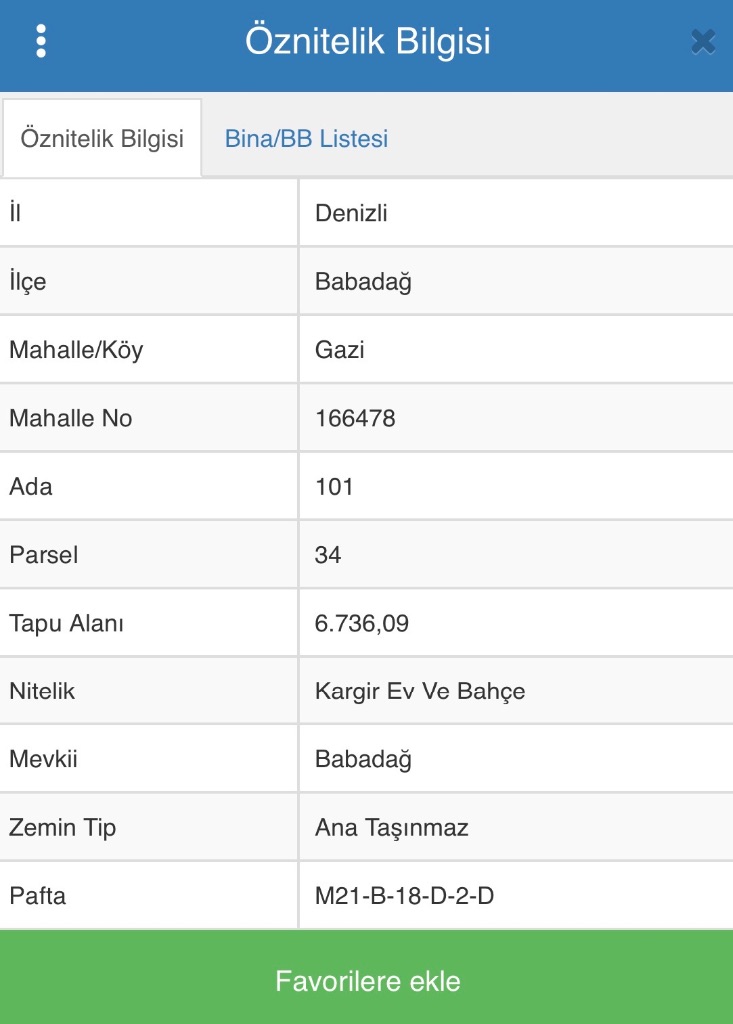Screen dimensions: 733x1024
Task: Click Tapu Alanı value 6.736,09
Action: (x=361, y=623)
